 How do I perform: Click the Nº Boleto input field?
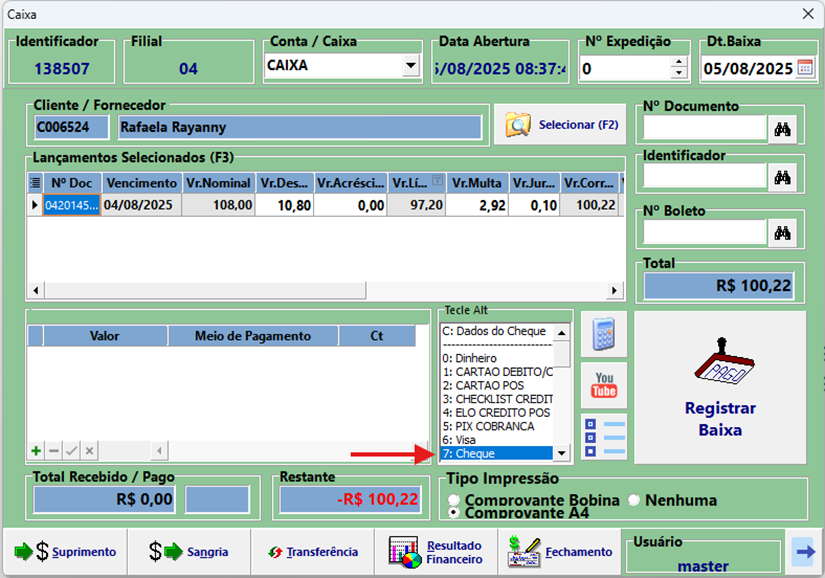705,232
